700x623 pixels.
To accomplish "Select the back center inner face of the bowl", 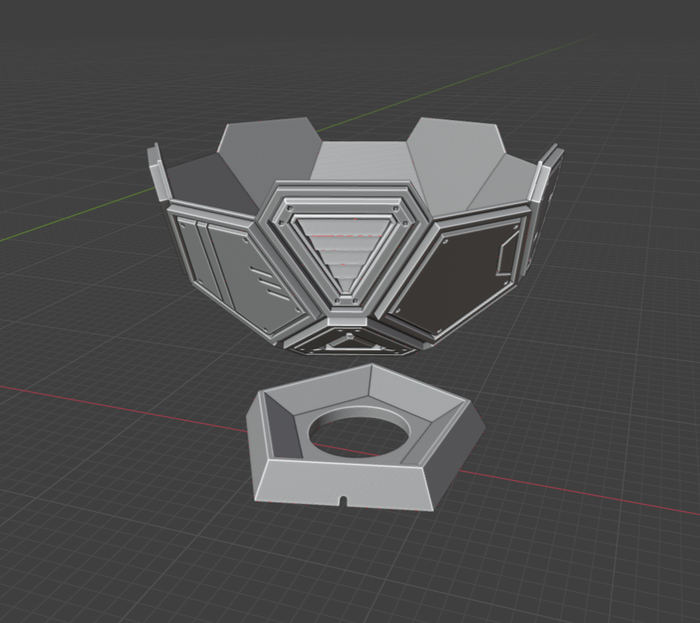I will pyautogui.click(x=360, y=161).
